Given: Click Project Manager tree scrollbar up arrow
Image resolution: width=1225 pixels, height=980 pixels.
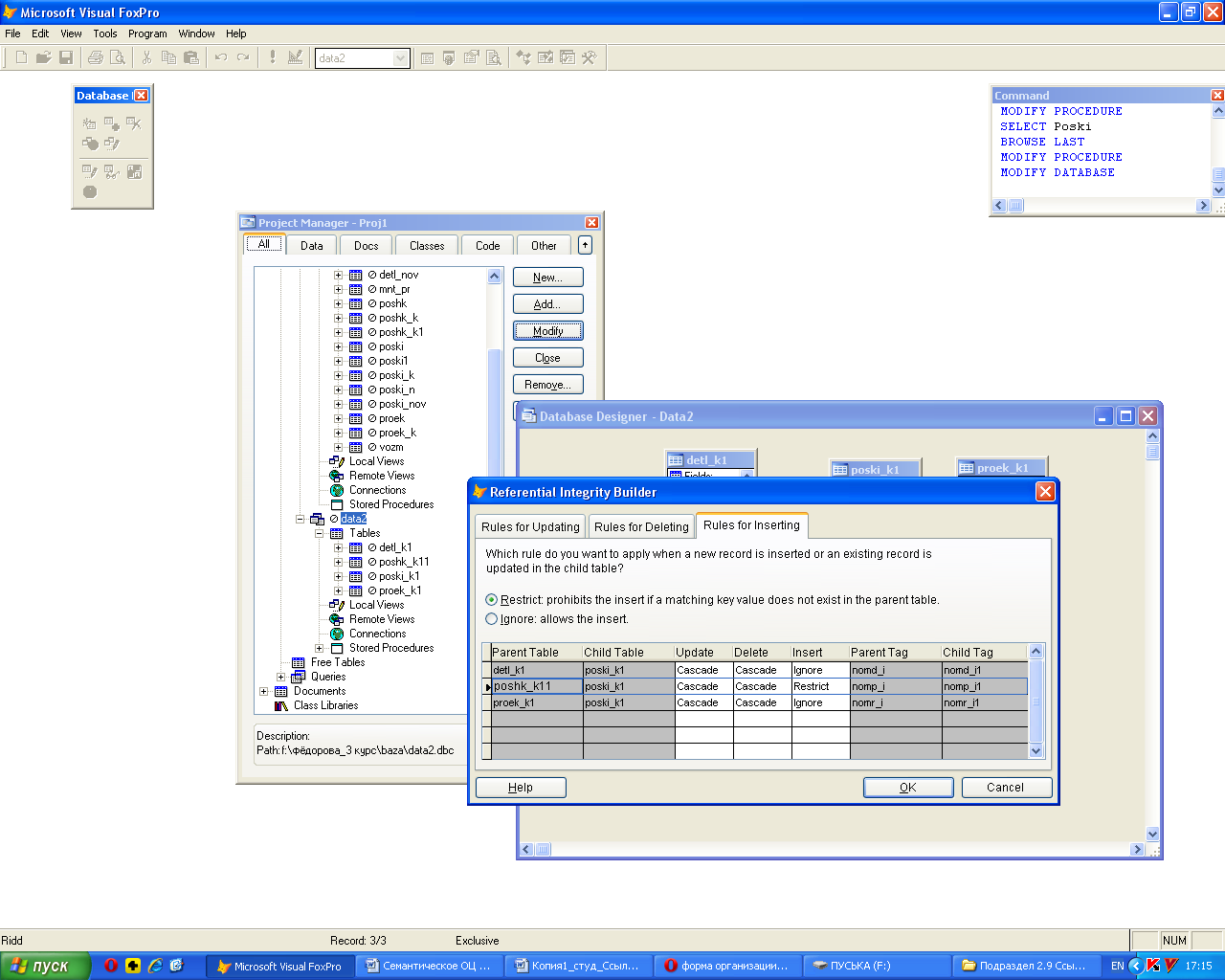Looking at the screenshot, I should 495,277.
